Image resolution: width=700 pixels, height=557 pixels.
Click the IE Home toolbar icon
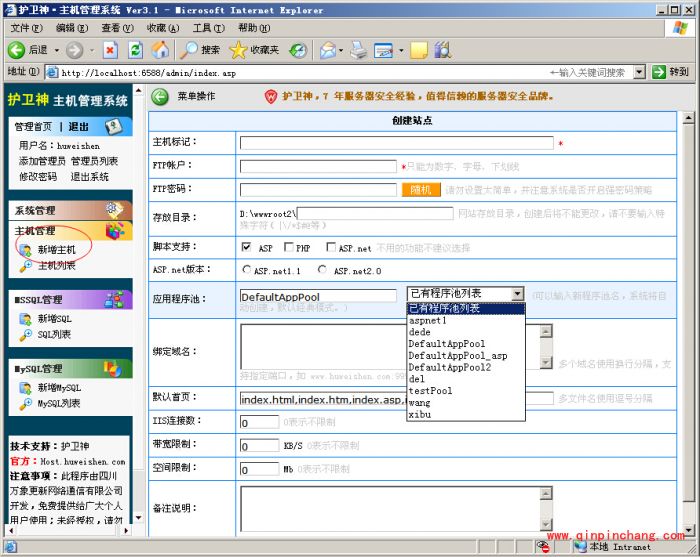click(x=160, y=50)
